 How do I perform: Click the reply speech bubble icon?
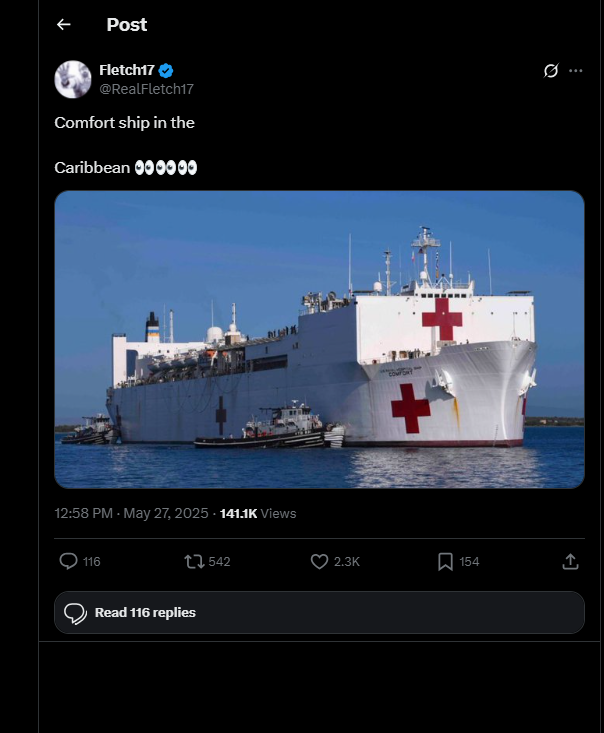pos(69,562)
